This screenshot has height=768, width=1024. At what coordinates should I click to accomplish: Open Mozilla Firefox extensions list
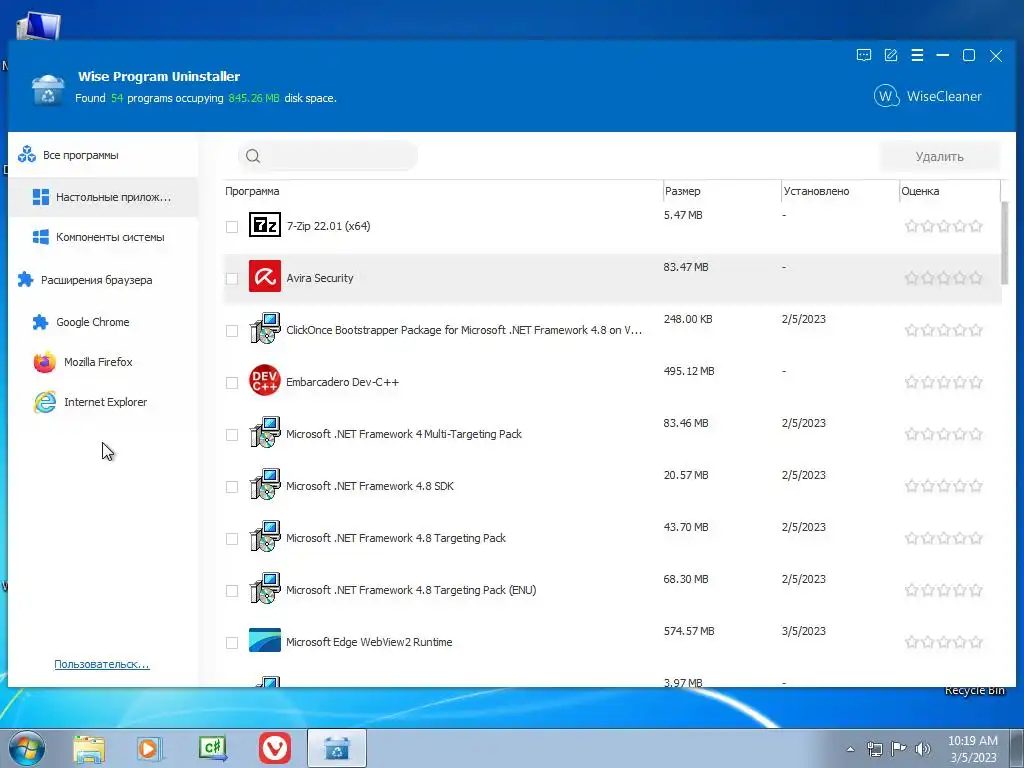[103, 362]
